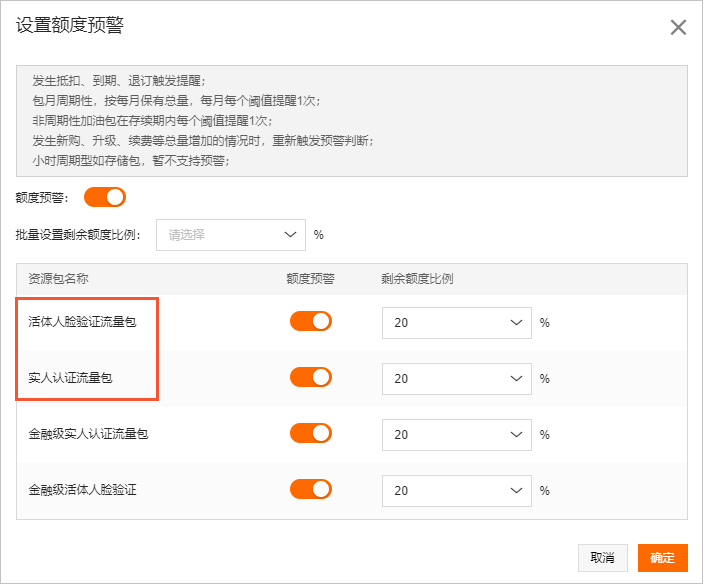Open the 批量设置剩余额度比例 dropdown
This screenshot has width=703, height=584.
[x=231, y=235]
